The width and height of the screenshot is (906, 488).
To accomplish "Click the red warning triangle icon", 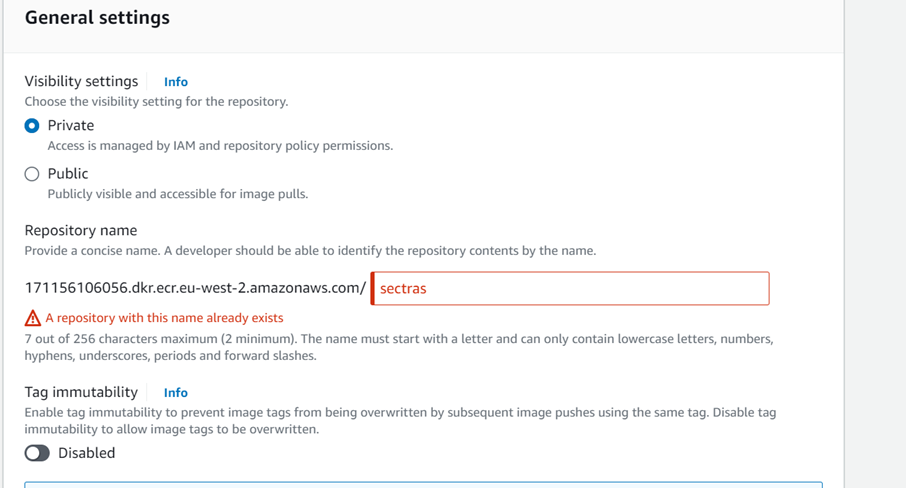I will [x=33, y=318].
